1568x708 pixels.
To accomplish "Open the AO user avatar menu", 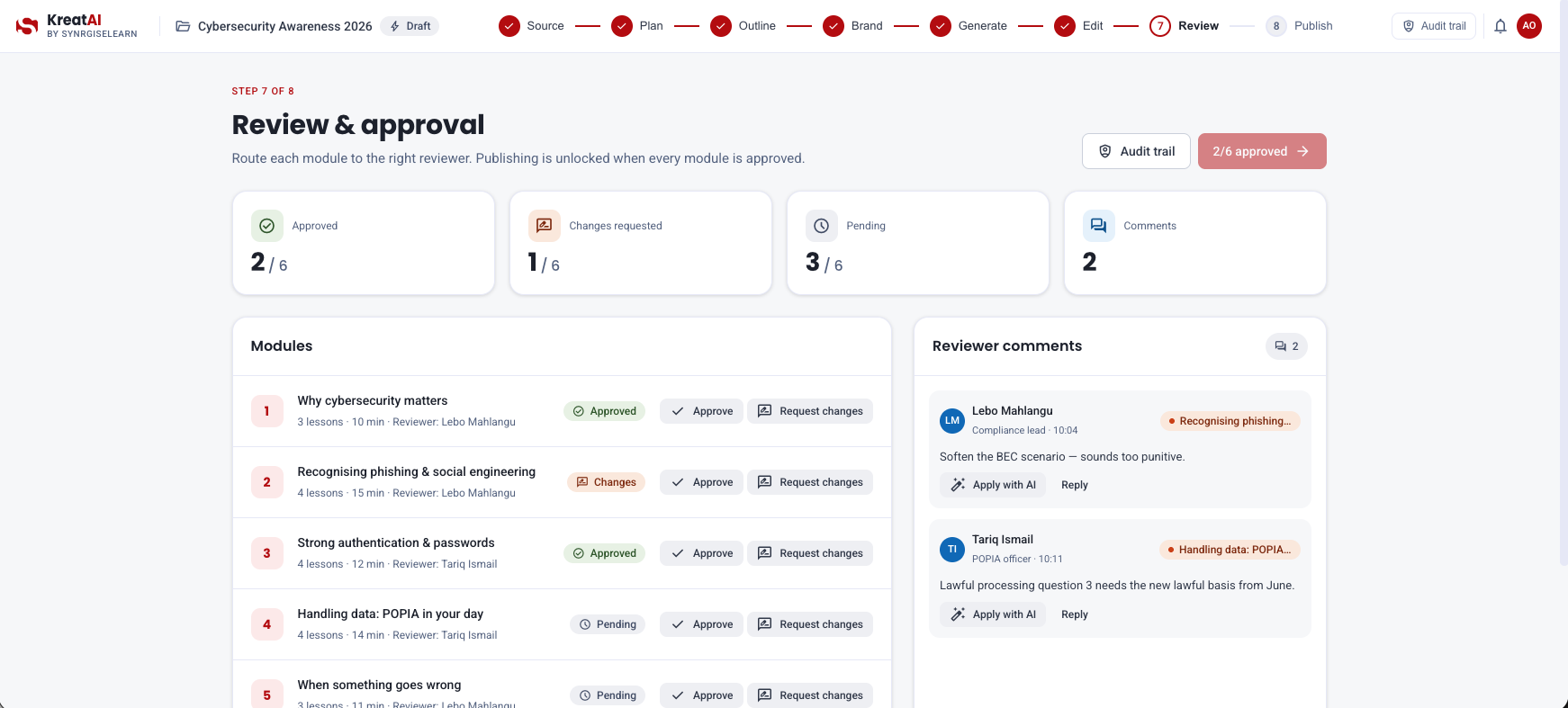I will (x=1529, y=26).
